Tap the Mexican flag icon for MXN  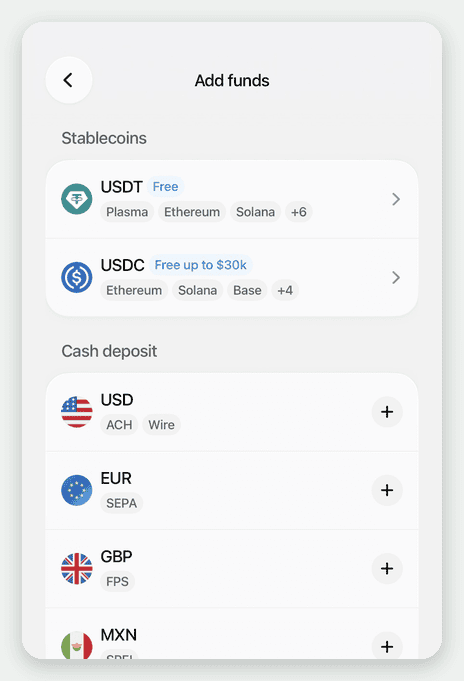pos(76,646)
